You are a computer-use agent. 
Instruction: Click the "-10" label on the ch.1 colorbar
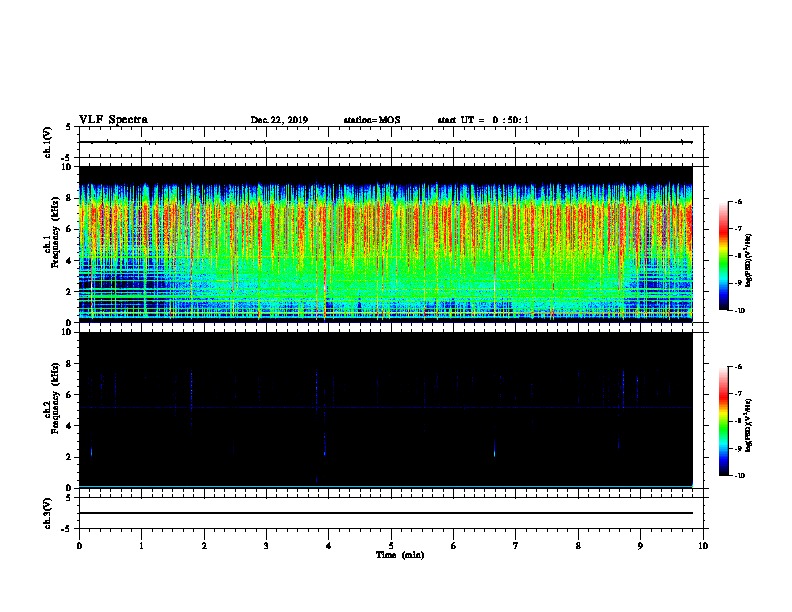(739, 311)
